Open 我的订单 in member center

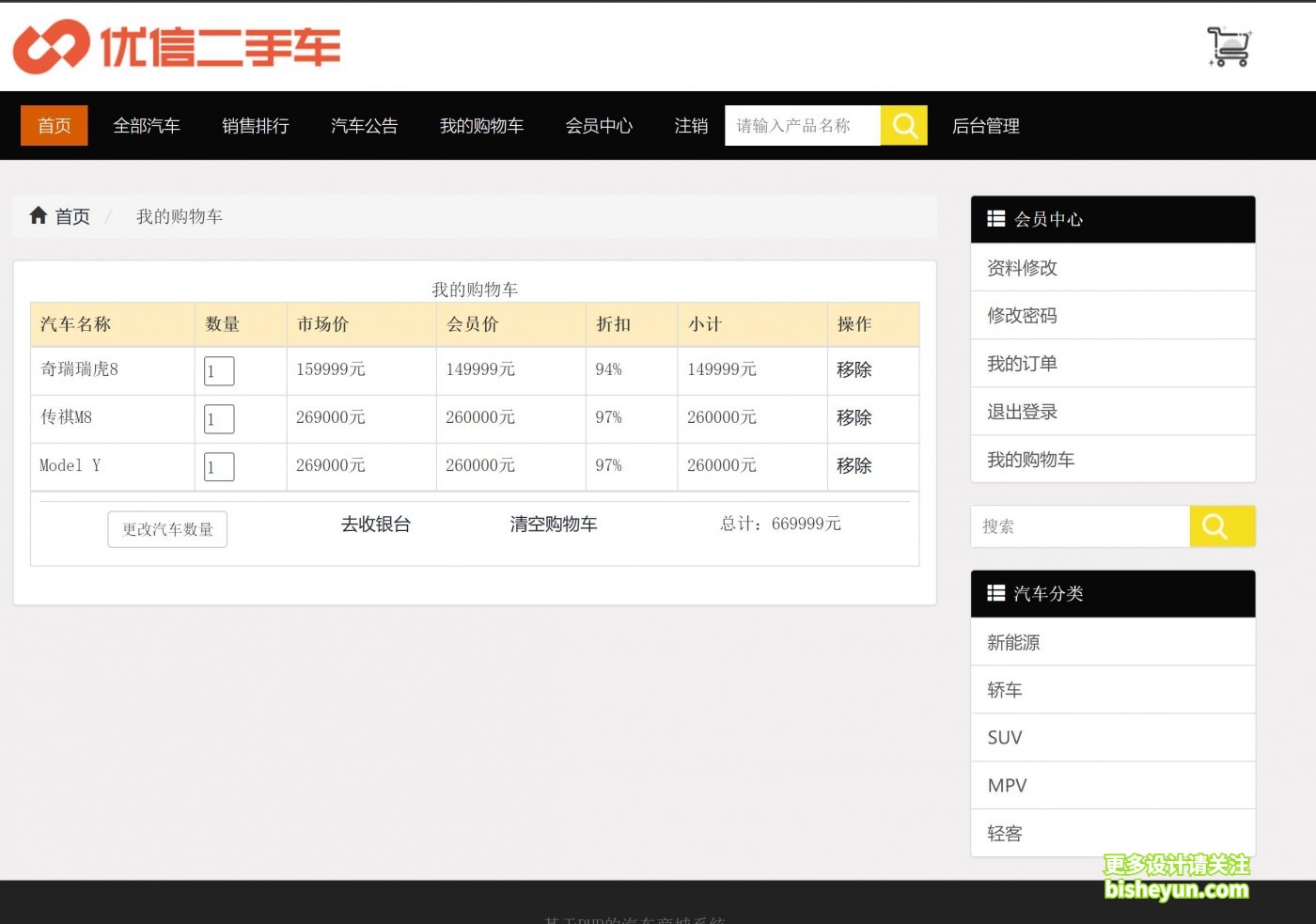point(1022,364)
